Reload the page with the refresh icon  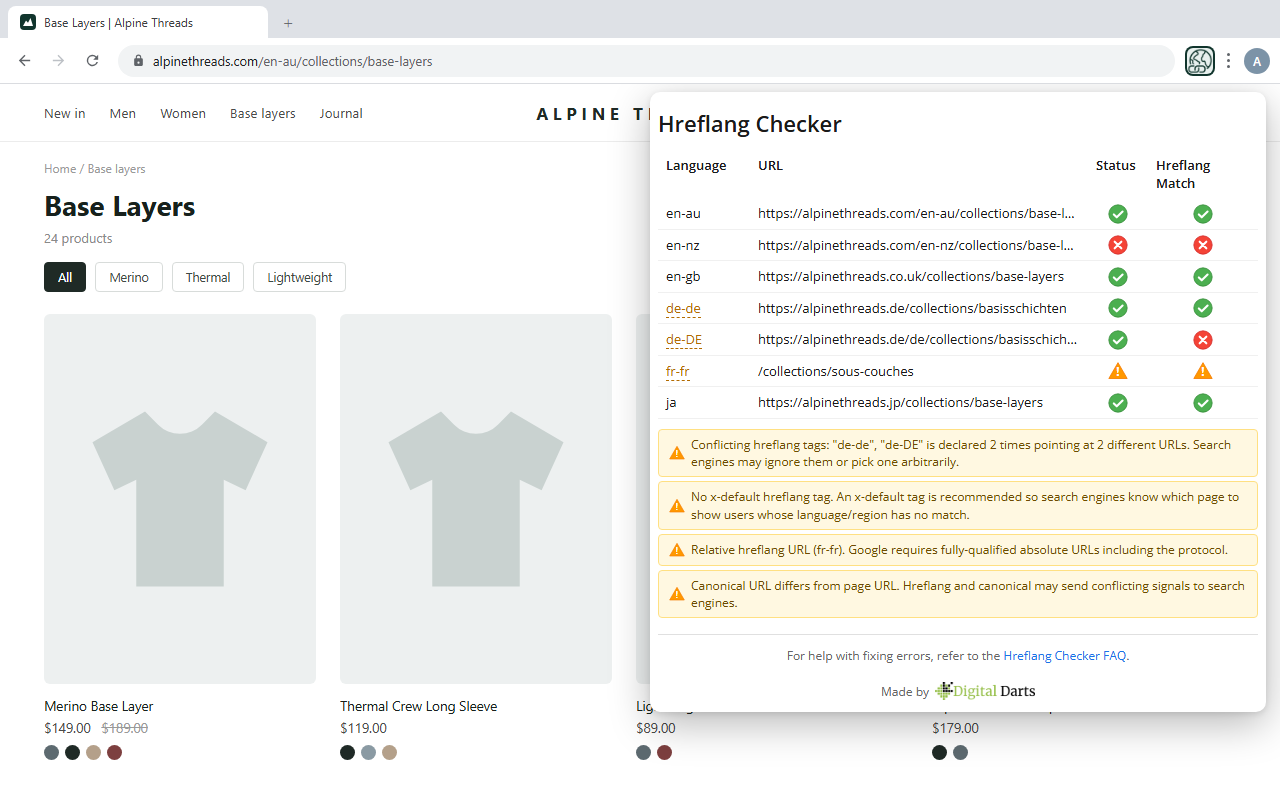pyautogui.click(x=92, y=61)
